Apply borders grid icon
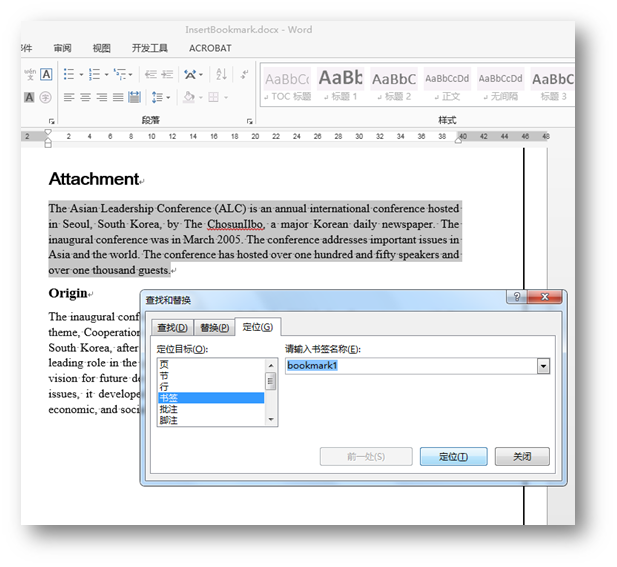 tap(213, 97)
